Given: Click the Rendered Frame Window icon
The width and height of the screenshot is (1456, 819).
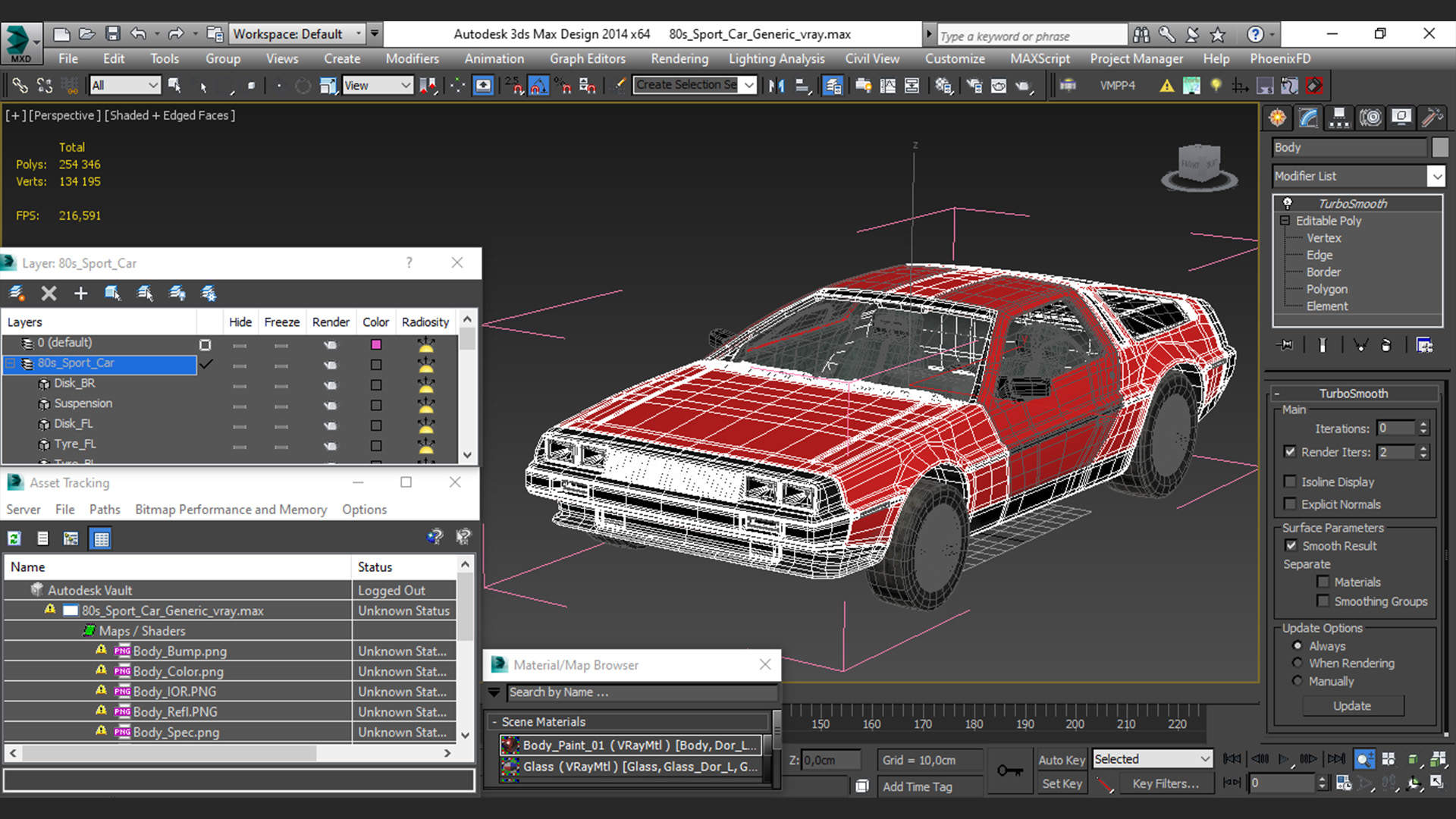Looking at the screenshot, I should [999, 86].
